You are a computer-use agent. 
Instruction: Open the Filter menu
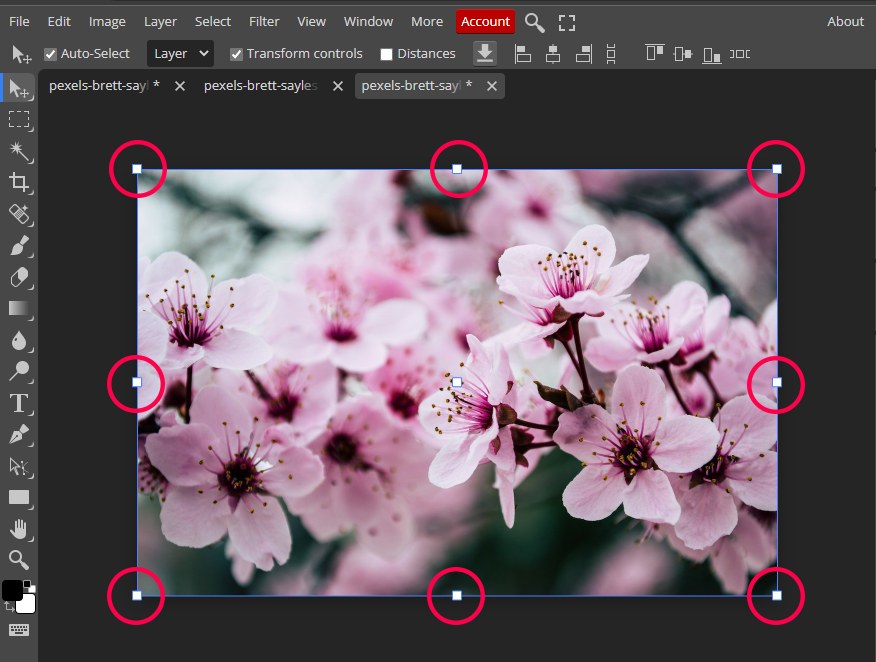[263, 21]
